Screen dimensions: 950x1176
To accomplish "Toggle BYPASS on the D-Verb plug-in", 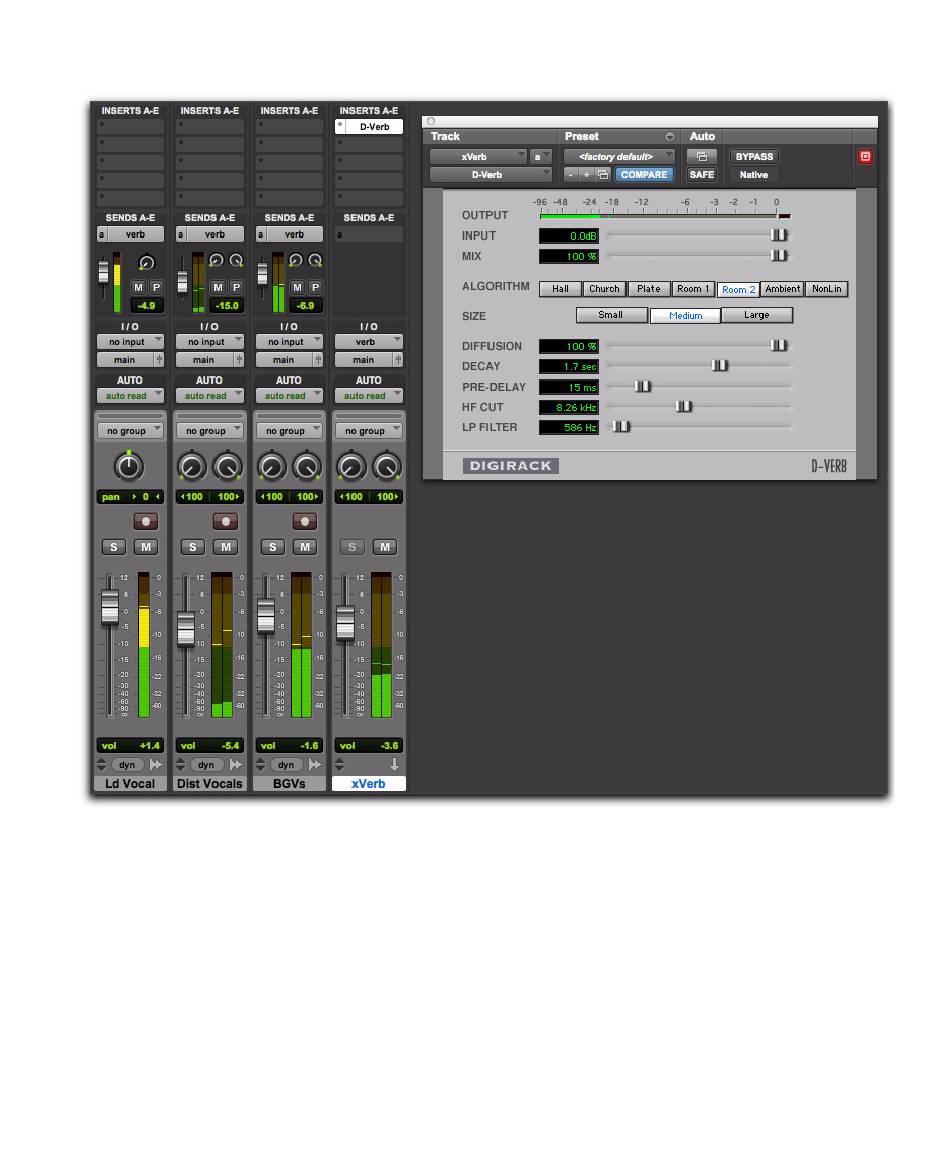I will [754, 157].
